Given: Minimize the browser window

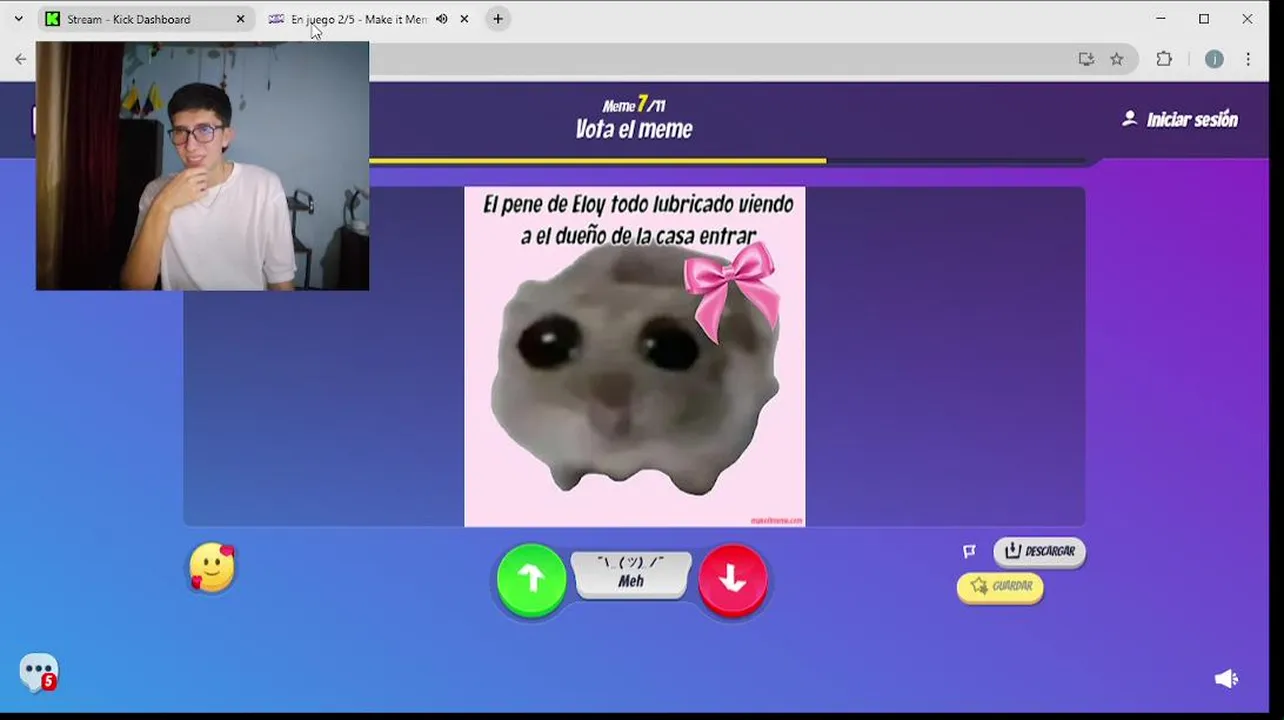Looking at the screenshot, I should coord(1160,19).
